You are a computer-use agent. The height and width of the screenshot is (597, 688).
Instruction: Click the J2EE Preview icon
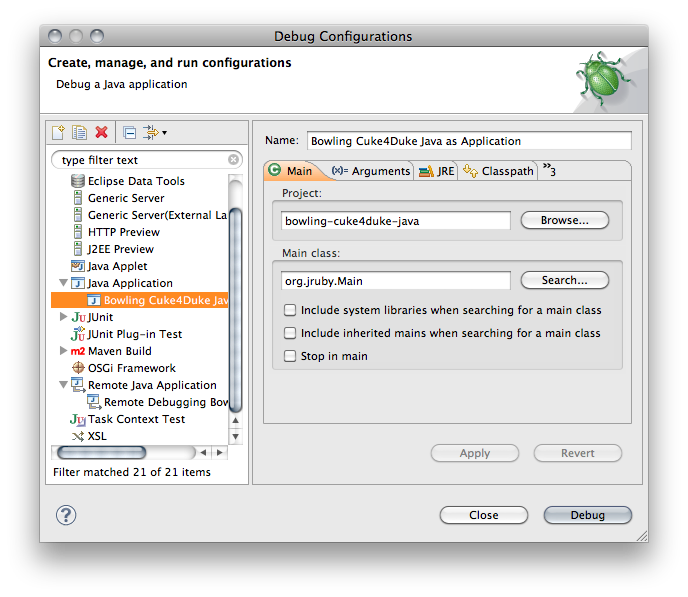click(78, 249)
